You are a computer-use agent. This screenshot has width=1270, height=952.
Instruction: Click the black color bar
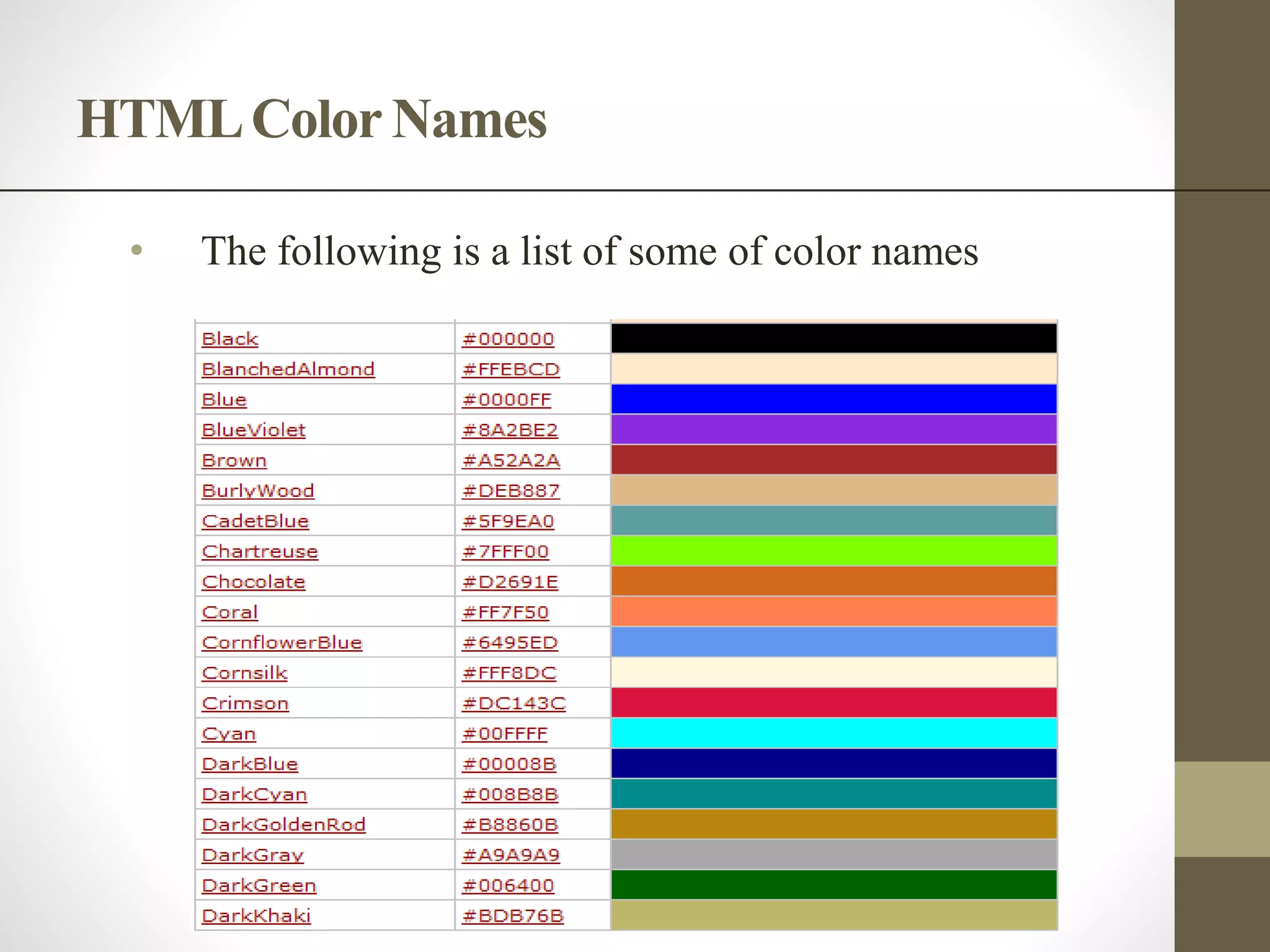pos(834,338)
